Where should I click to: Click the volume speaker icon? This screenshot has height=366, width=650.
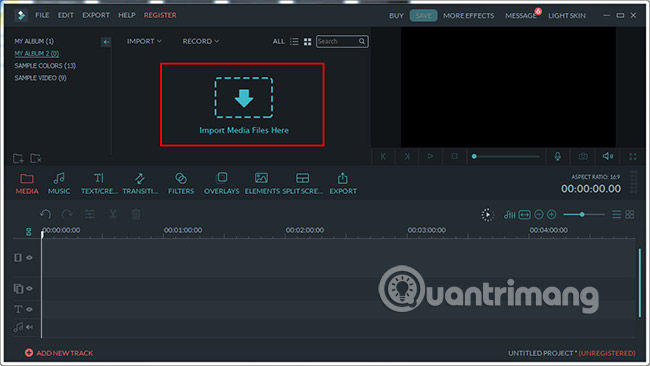pos(608,156)
